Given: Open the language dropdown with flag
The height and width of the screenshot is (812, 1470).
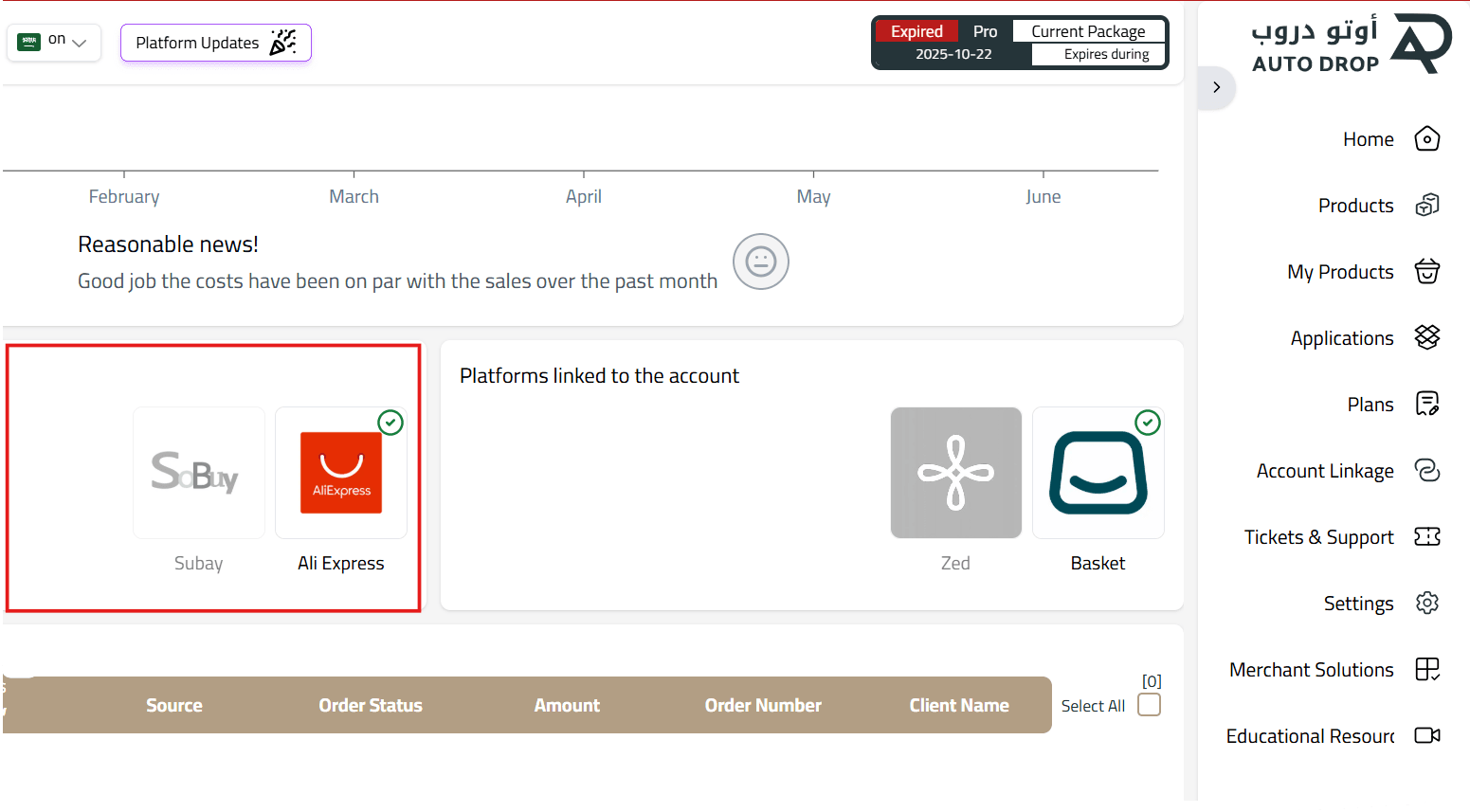Looking at the screenshot, I should click(54, 42).
